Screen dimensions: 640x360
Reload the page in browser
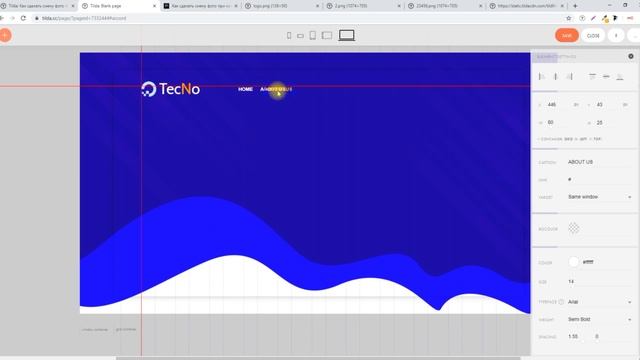click(23, 18)
